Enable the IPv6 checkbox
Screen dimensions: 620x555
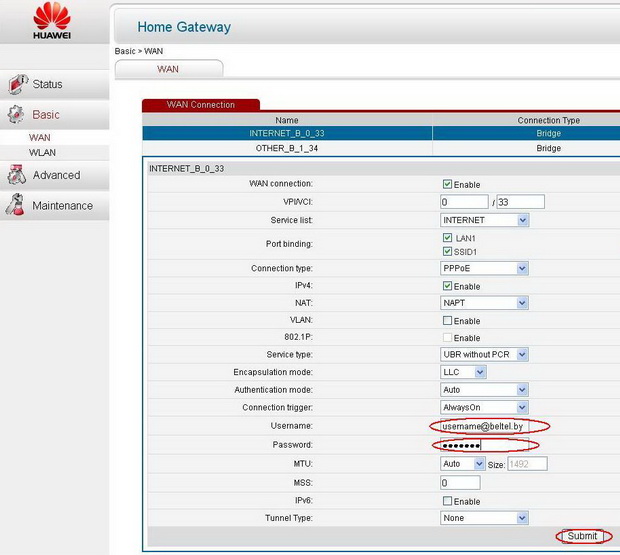tap(447, 501)
